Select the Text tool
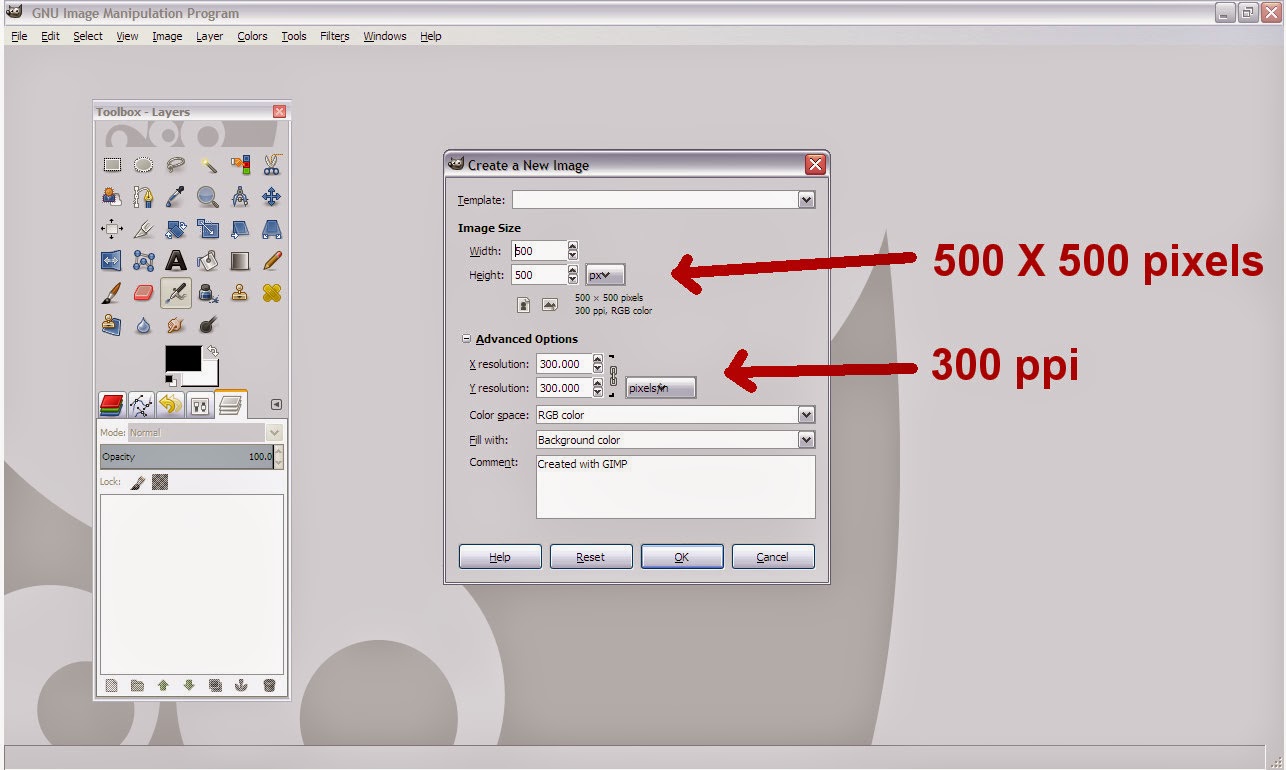Image resolution: width=1286 pixels, height=770 pixels. (x=176, y=261)
